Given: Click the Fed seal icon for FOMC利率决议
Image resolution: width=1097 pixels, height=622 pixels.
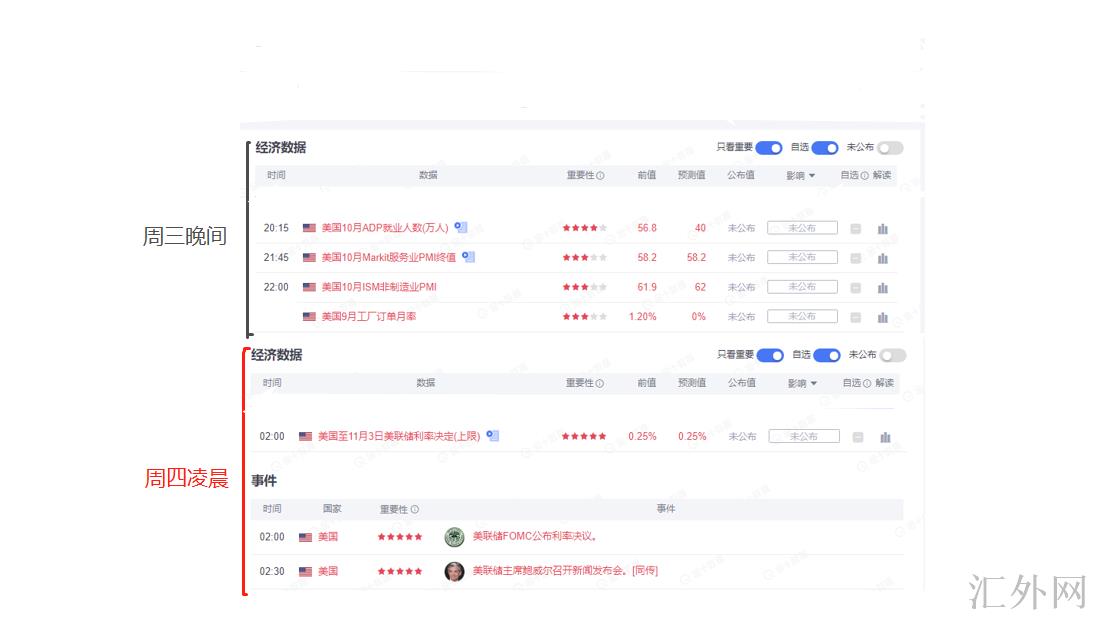Looking at the screenshot, I should click(x=455, y=537).
